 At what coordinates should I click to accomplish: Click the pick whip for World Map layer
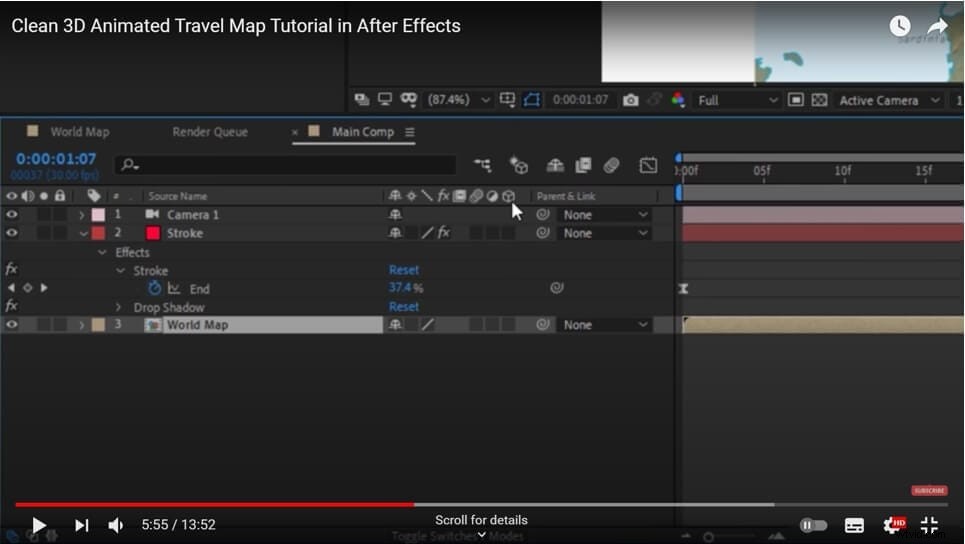click(x=542, y=324)
